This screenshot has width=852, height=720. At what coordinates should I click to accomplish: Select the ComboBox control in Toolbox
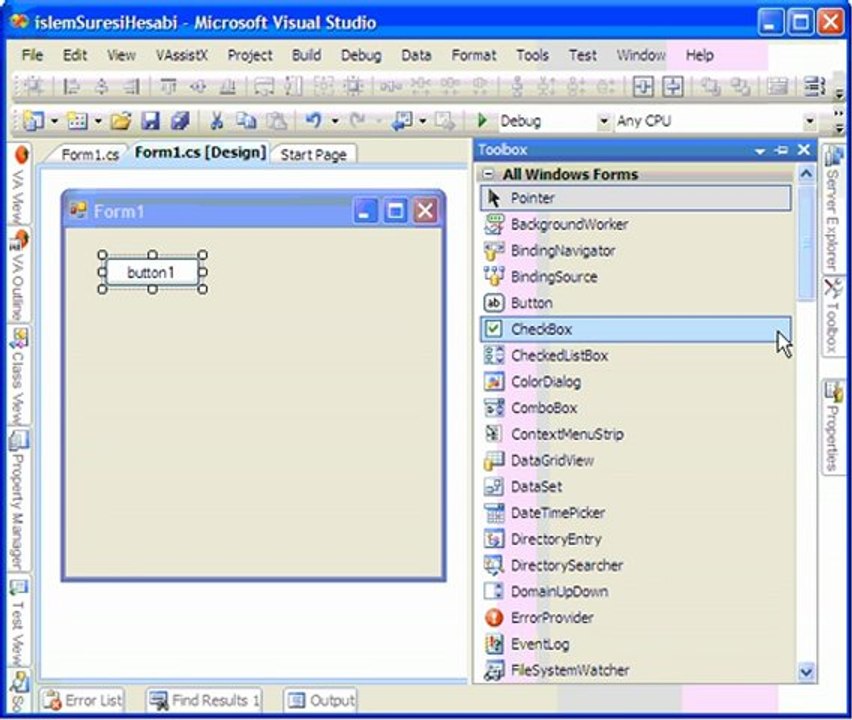(x=635, y=408)
